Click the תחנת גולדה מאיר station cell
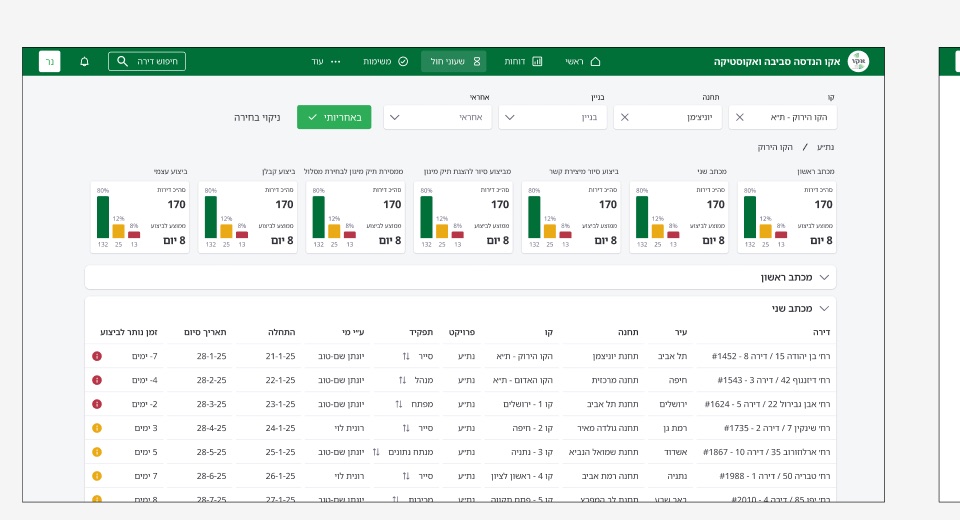960x520 pixels. coord(607,428)
